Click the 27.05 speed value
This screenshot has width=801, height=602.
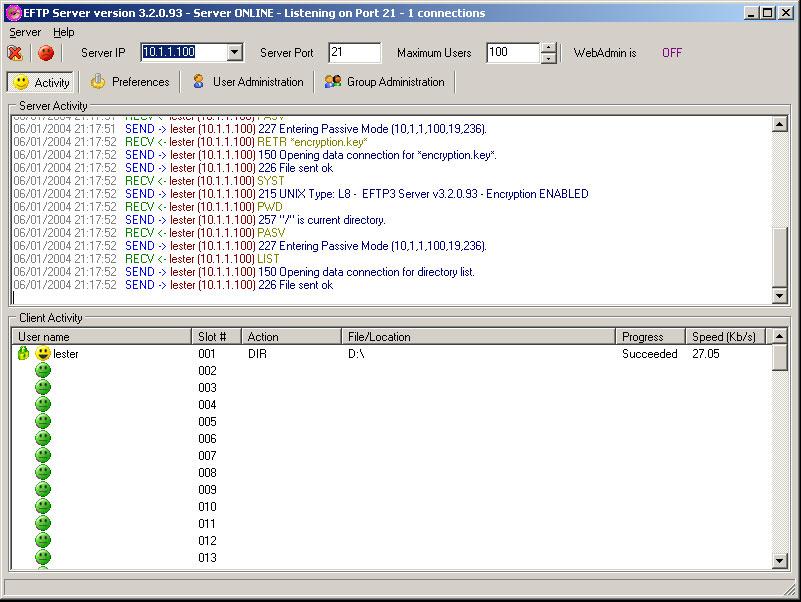coord(705,354)
